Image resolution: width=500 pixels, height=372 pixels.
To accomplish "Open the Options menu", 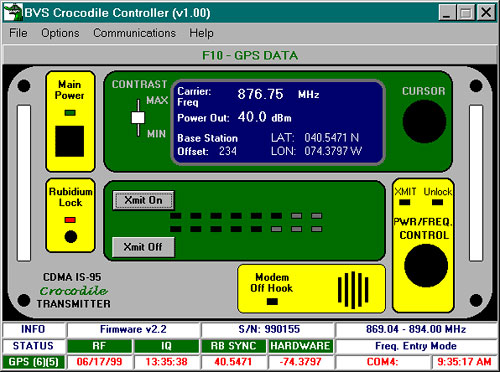I will 60,33.
